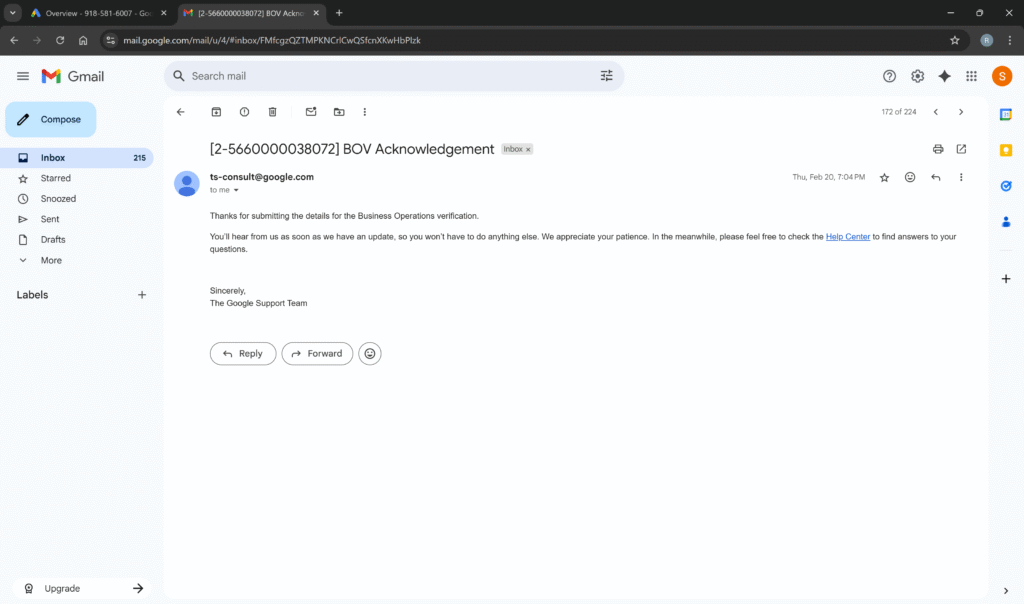Expand the More section in the sidebar

click(50, 260)
